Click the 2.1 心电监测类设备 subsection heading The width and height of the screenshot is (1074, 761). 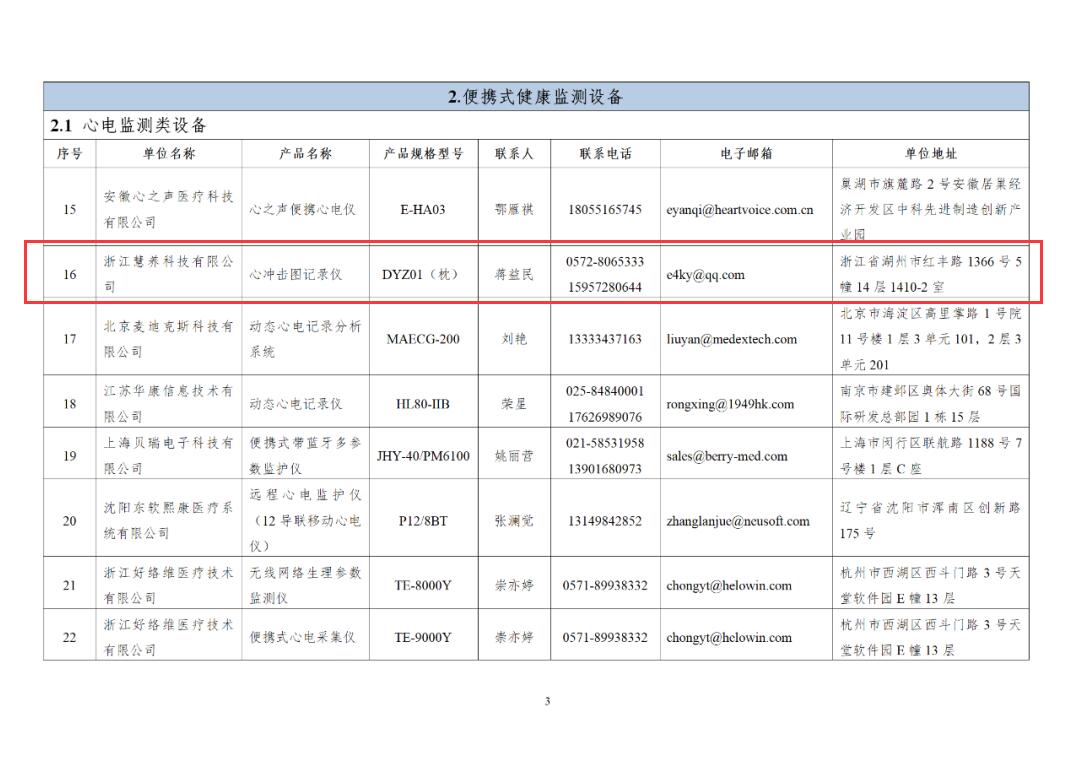129,126
